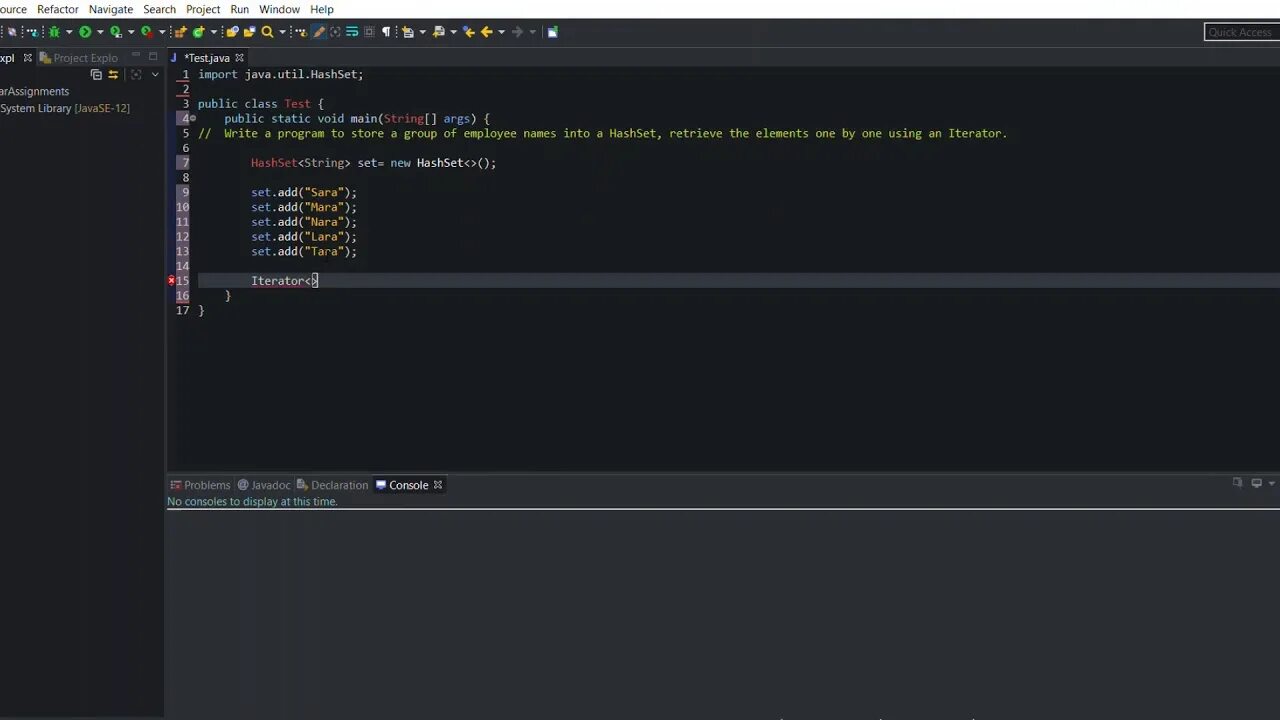Click the Forward navigation arrow
The width and height of the screenshot is (1280, 720).
[517, 32]
